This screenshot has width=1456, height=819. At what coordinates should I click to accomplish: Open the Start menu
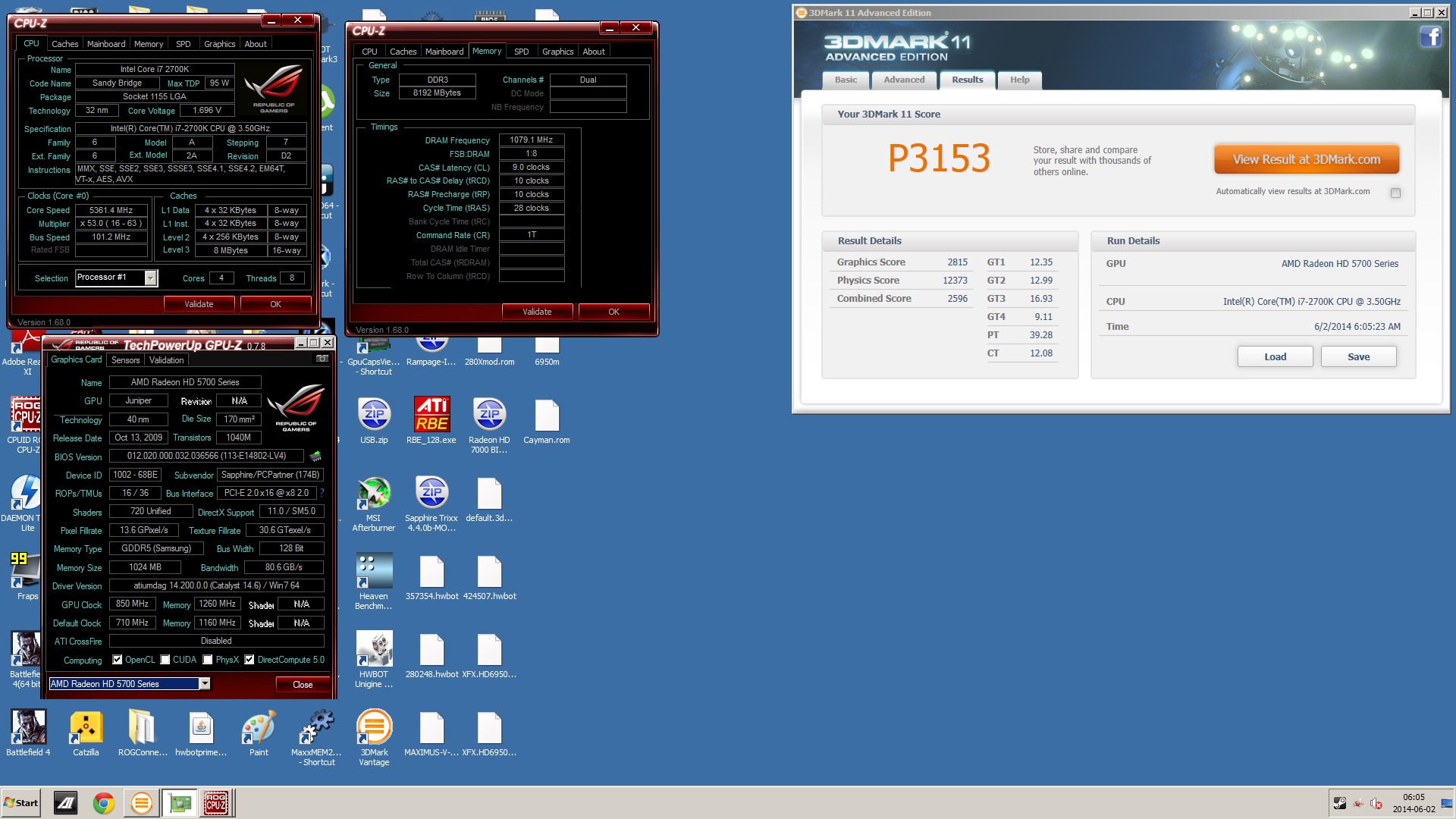pos(21,802)
